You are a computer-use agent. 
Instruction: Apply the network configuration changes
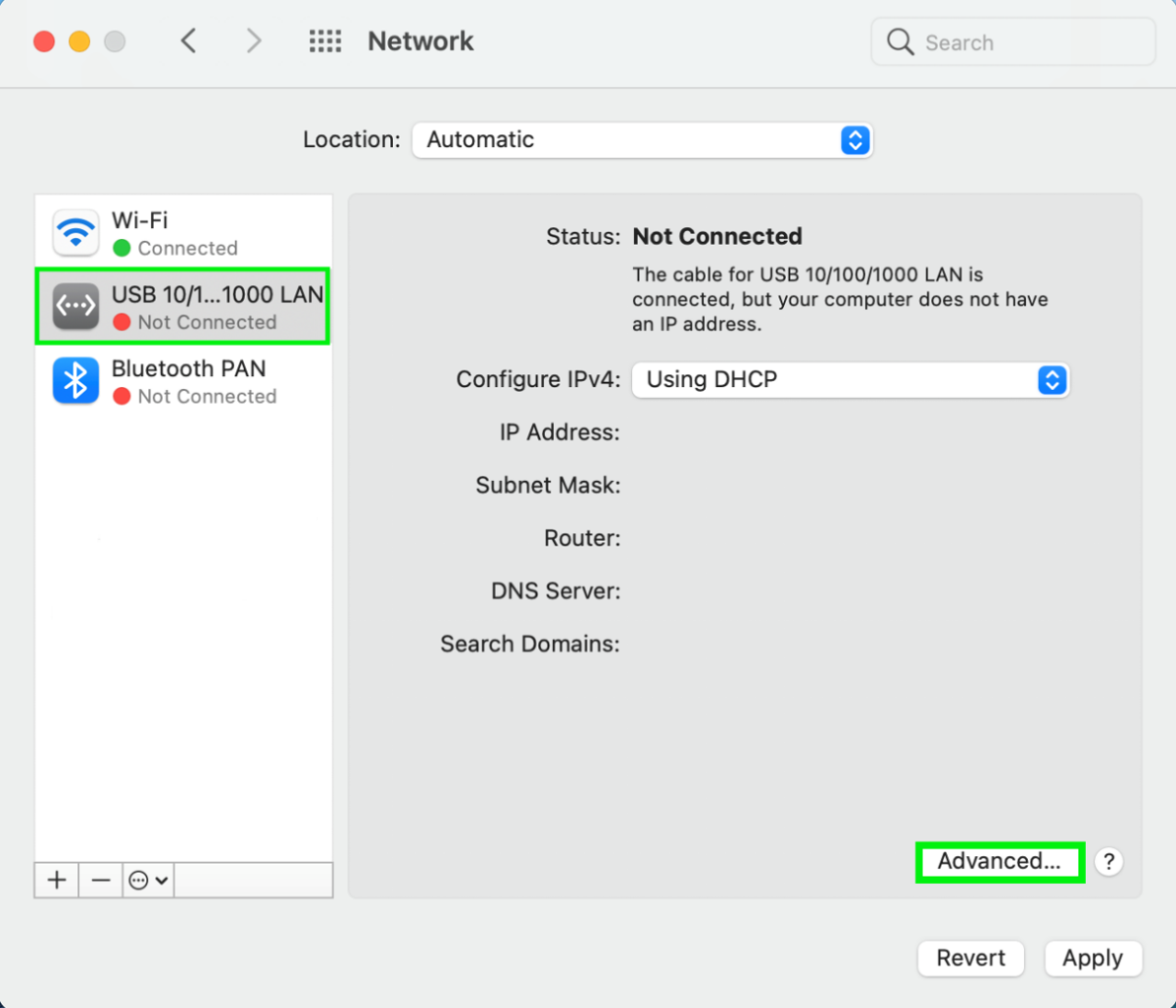pyautogui.click(x=1092, y=958)
